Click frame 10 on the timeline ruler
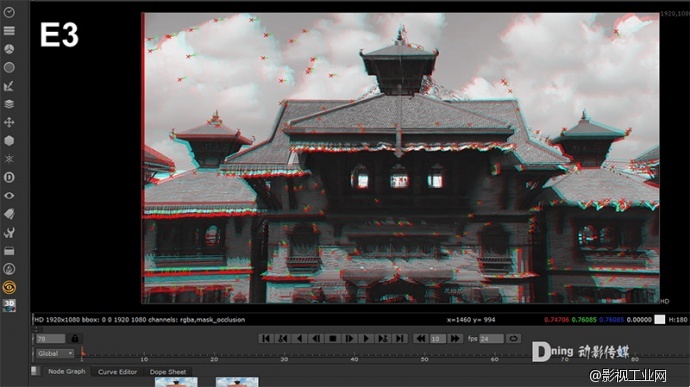The height and width of the screenshot is (387, 690). 144,359
